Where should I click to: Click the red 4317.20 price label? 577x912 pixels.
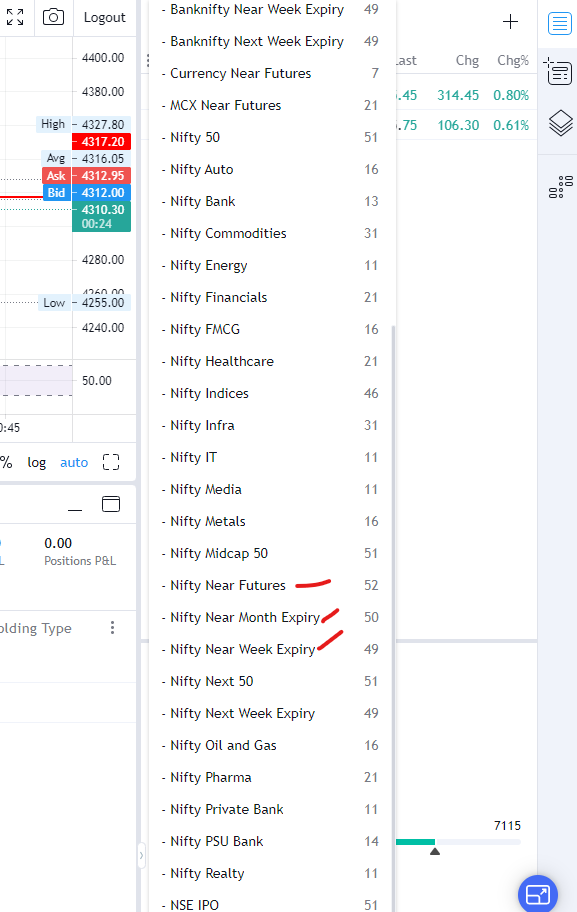101,141
